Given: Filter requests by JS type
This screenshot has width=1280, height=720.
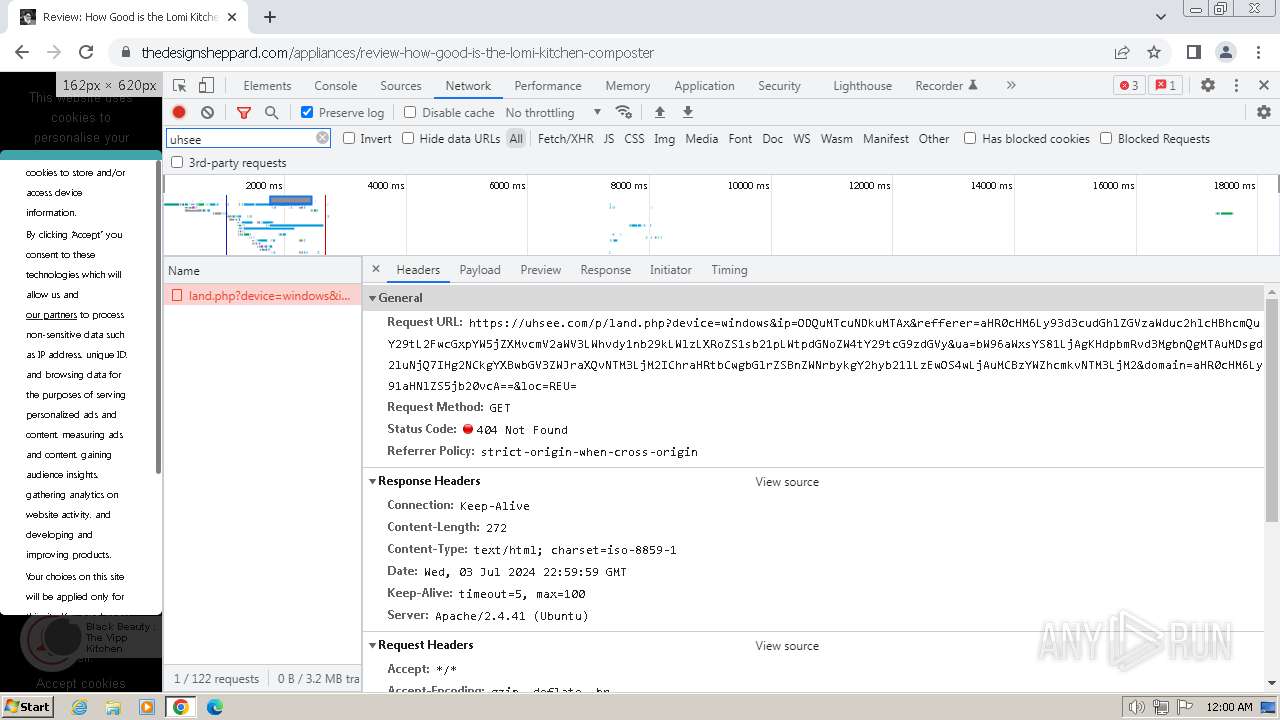Looking at the screenshot, I should 609,139.
